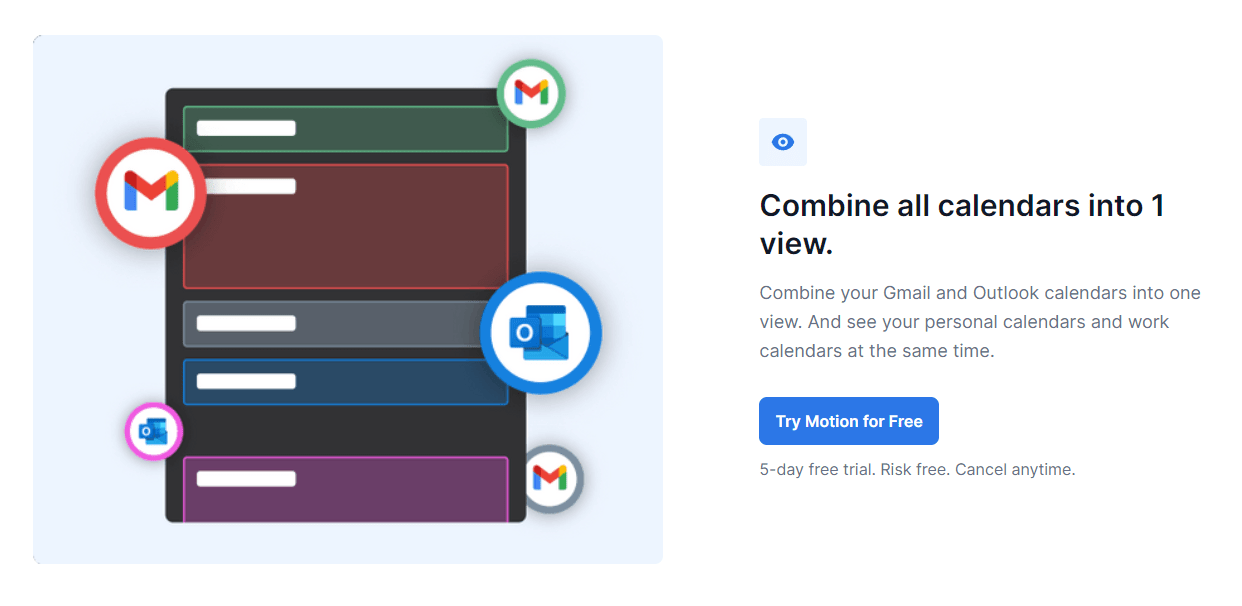
Task: Click the white title bar in gray event
Action: tap(246, 323)
